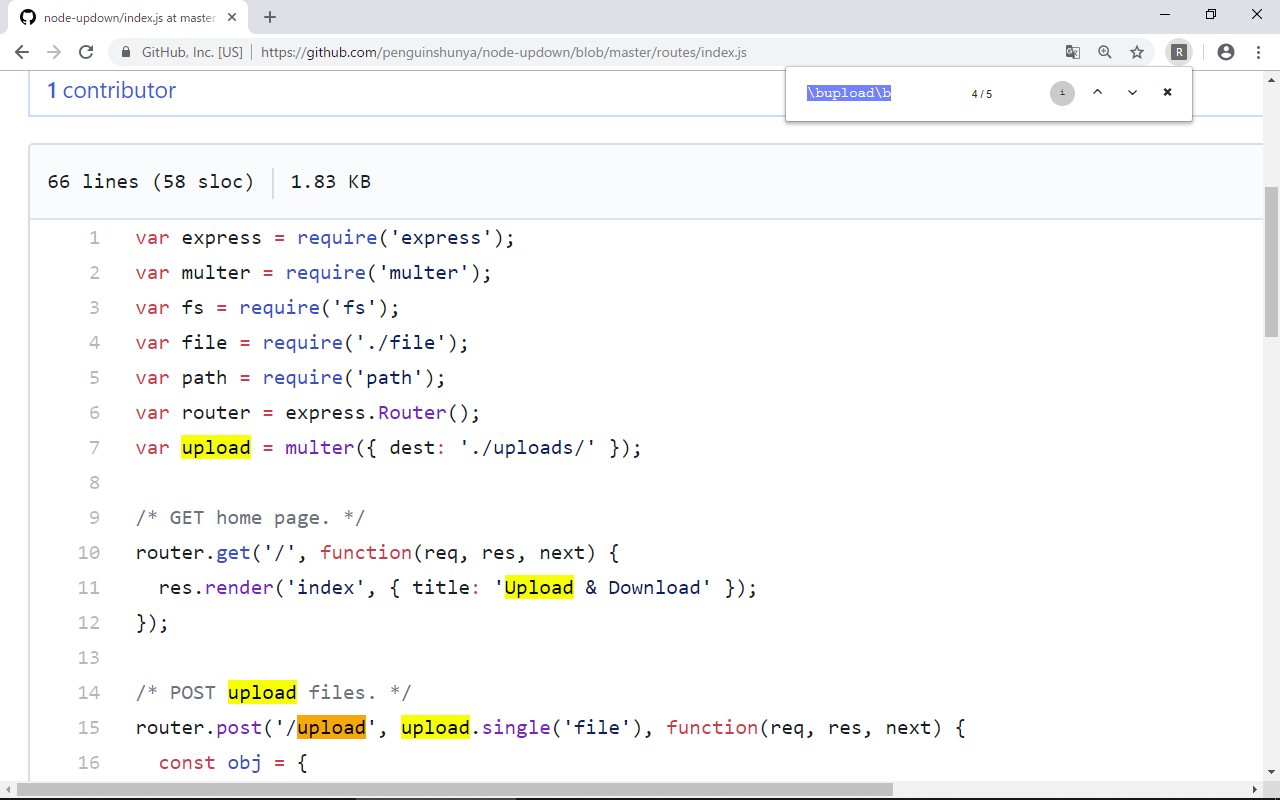
Task: Click highlighted 'upload' variable on line 7
Action: click(x=216, y=448)
